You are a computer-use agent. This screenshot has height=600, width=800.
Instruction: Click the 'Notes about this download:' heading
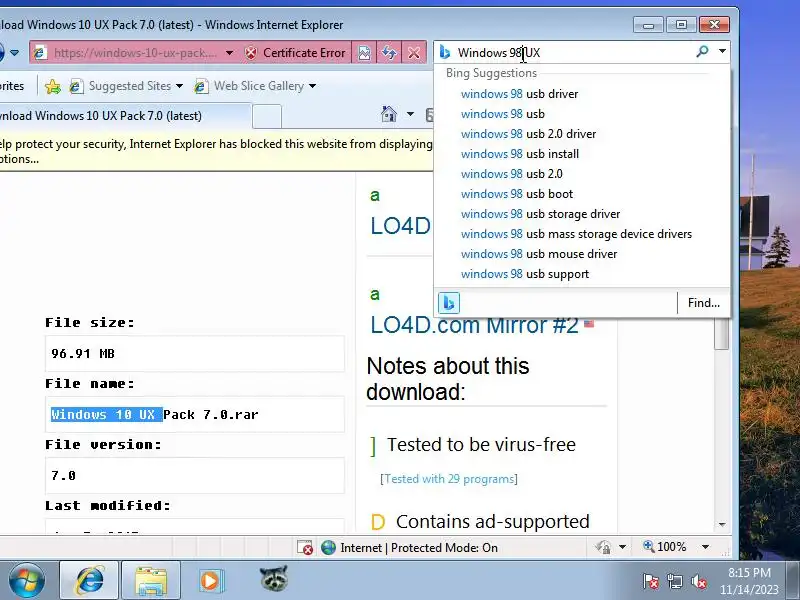click(448, 379)
